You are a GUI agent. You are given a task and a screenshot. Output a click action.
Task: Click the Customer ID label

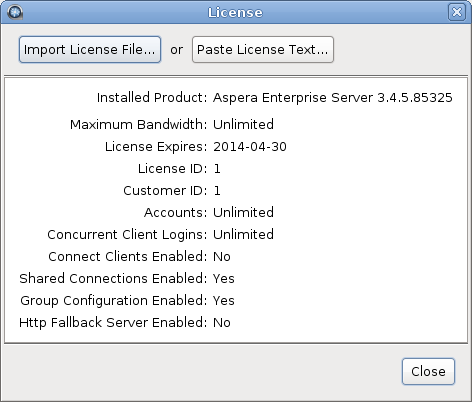pos(165,191)
